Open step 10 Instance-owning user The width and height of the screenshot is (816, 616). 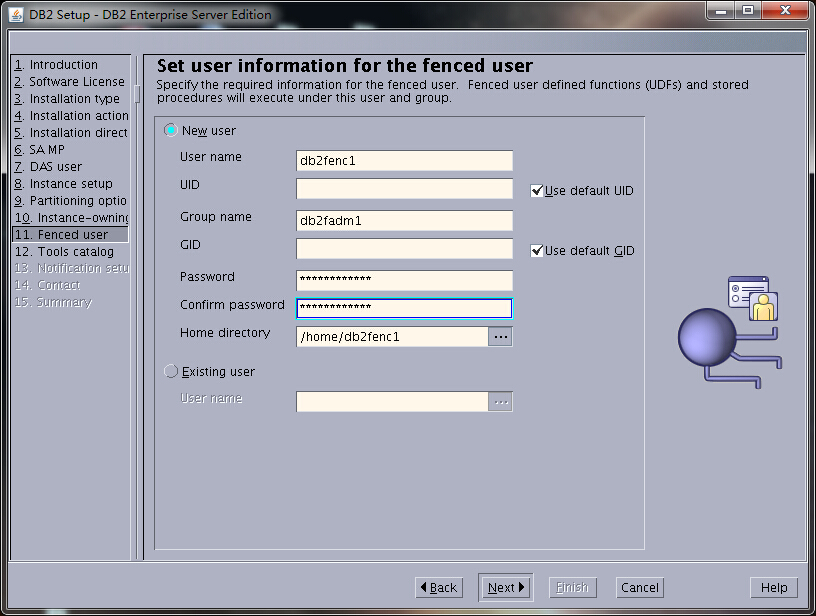point(70,217)
